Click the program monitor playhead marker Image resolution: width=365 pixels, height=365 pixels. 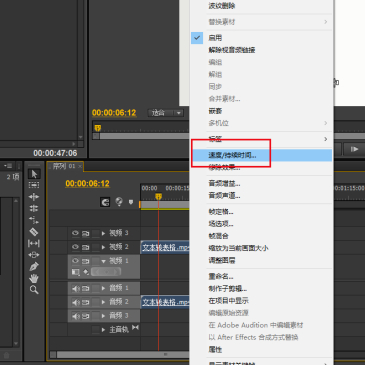97,128
